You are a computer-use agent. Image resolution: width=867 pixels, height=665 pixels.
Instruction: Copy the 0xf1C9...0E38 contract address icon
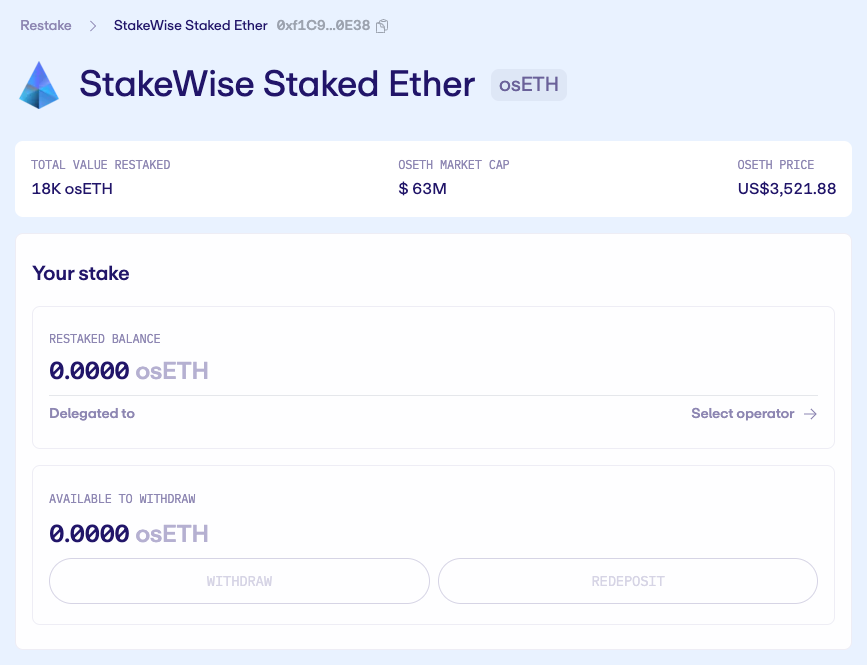[382, 26]
